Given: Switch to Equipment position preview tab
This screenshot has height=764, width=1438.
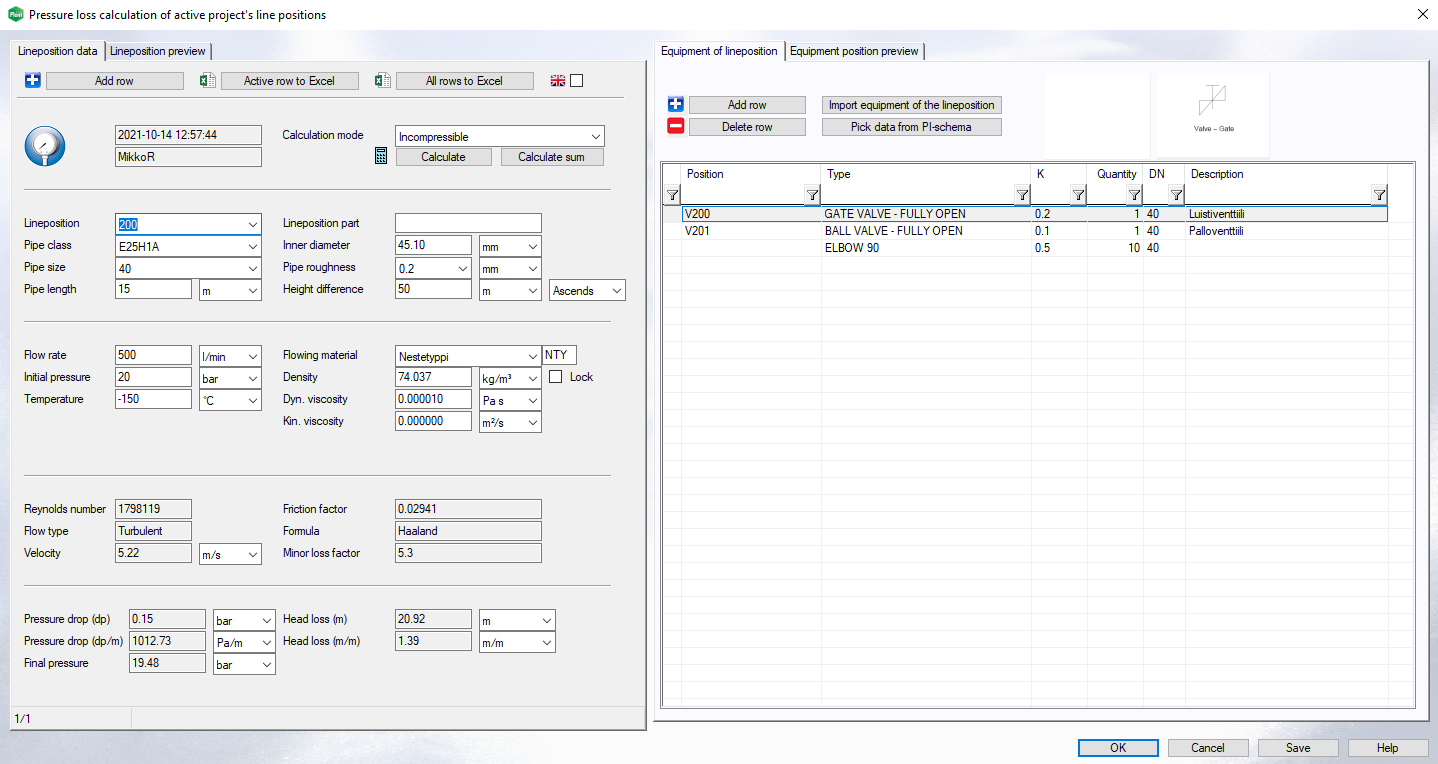Looking at the screenshot, I should (x=854, y=51).
